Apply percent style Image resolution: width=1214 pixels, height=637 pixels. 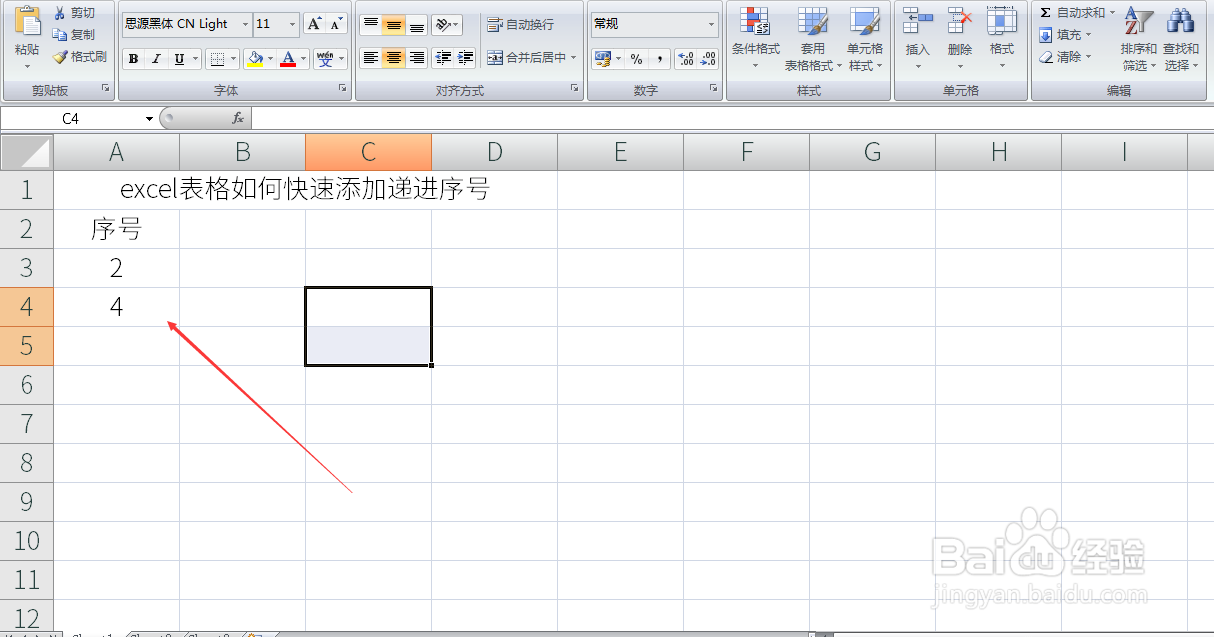click(x=636, y=59)
